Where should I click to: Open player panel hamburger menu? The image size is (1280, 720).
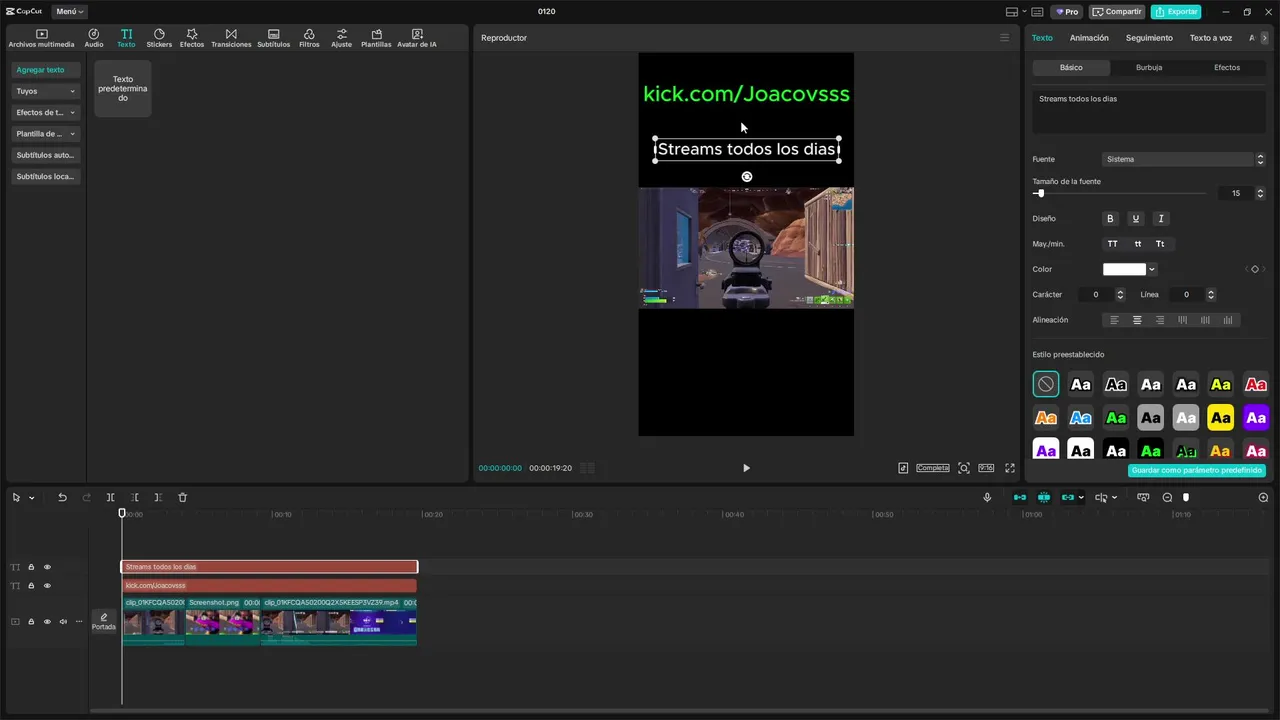pyautogui.click(x=1005, y=38)
